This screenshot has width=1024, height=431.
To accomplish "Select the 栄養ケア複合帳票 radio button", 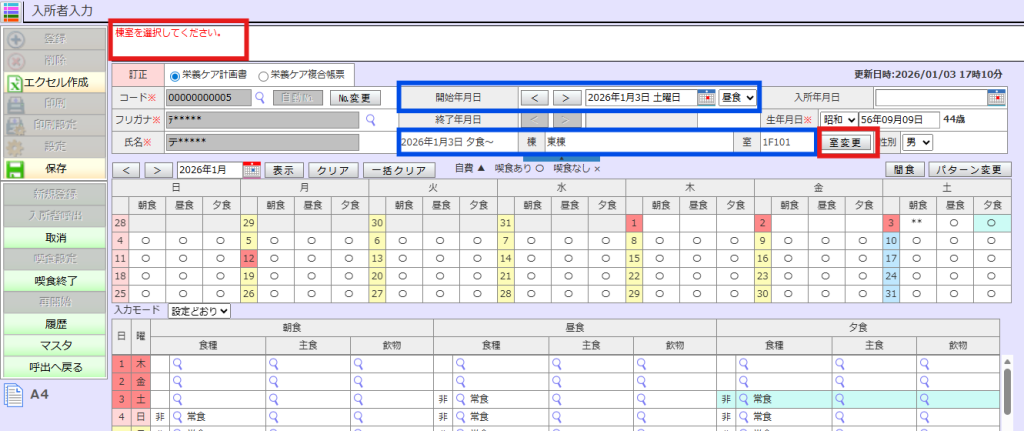I will tap(264, 75).
